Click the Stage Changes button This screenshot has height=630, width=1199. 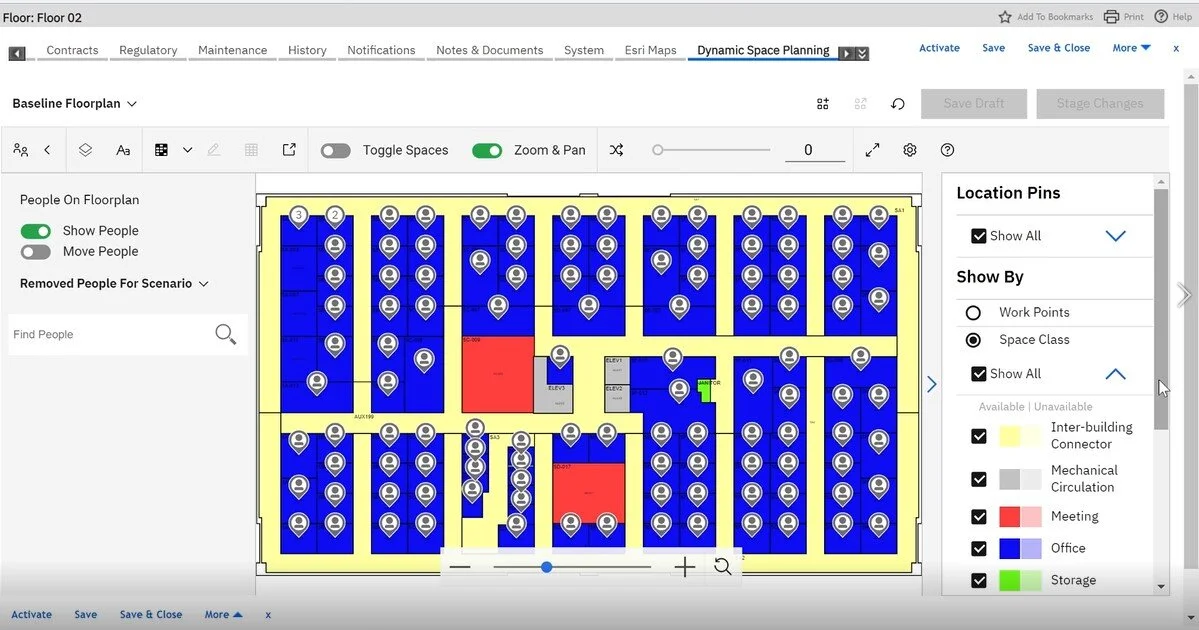click(x=1100, y=103)
